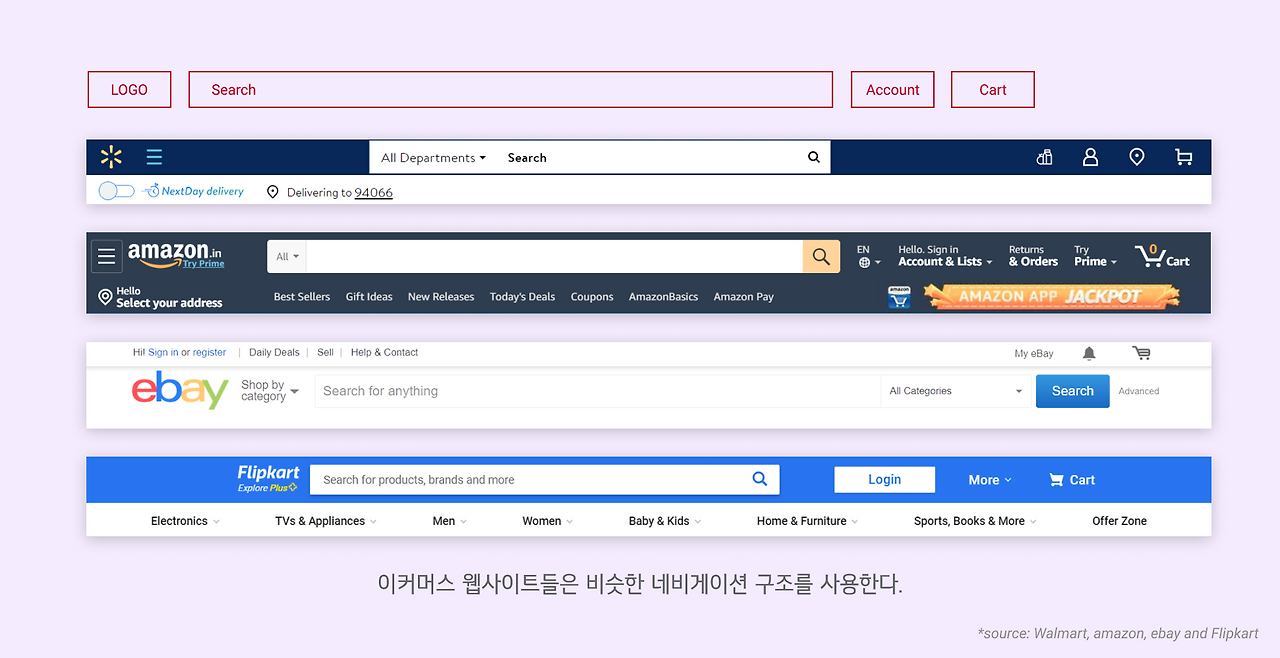The image size is (1280, 658).
Task: Click the Walmart spark logo
Action: 111,157
